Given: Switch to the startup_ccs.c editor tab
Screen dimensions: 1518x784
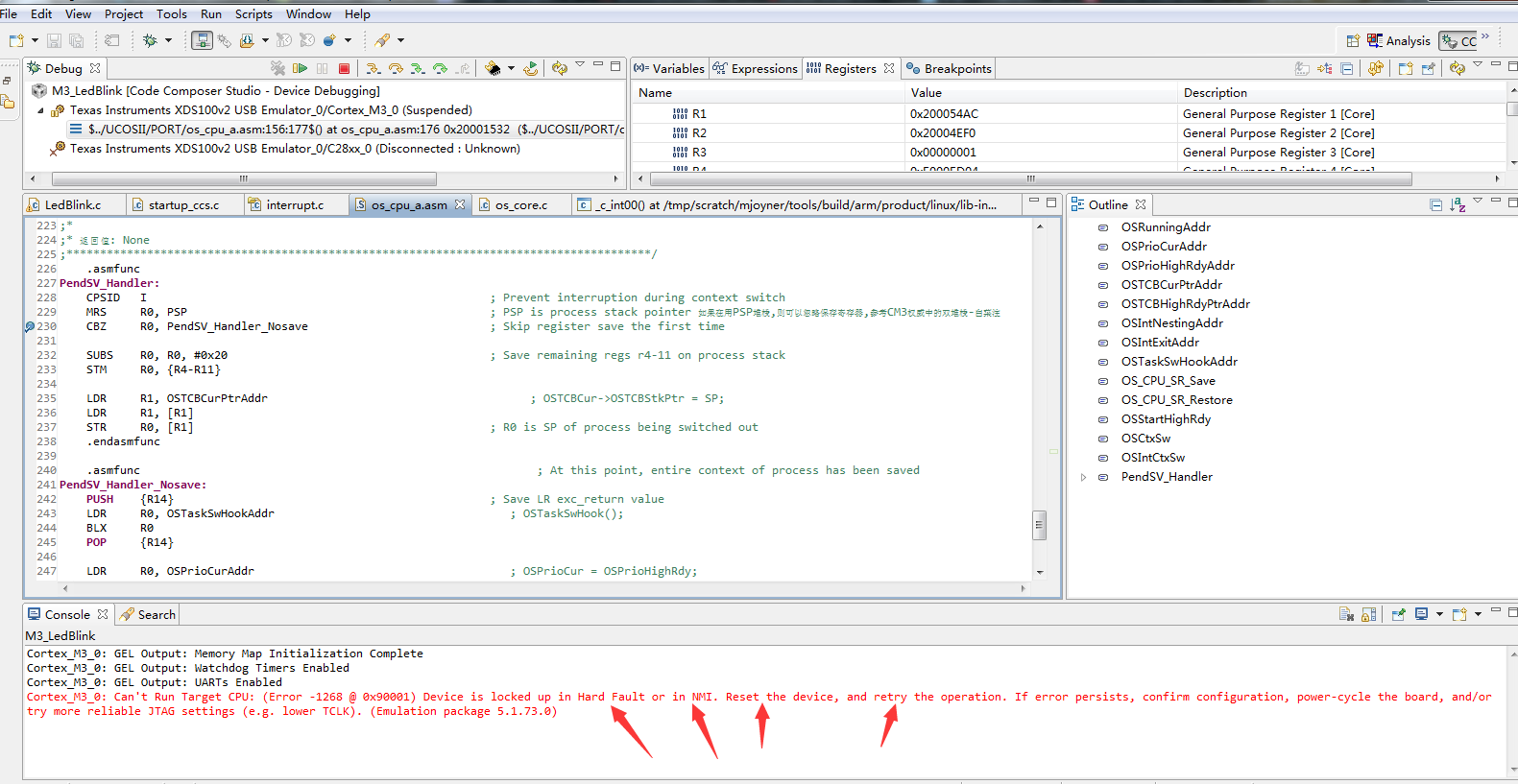Looking at the screenshot, I should [x=182, y=204].
